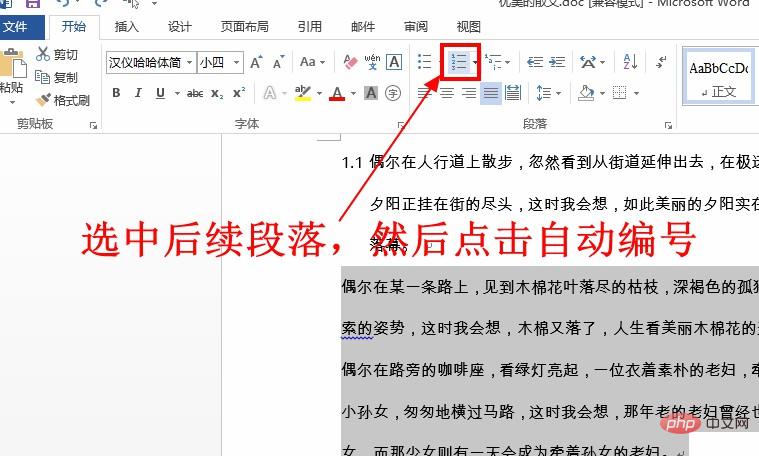The height and width of the screenshot is (456, 759).
Task: Toggle strikethrough formatting
Action: tap(194, 93)
